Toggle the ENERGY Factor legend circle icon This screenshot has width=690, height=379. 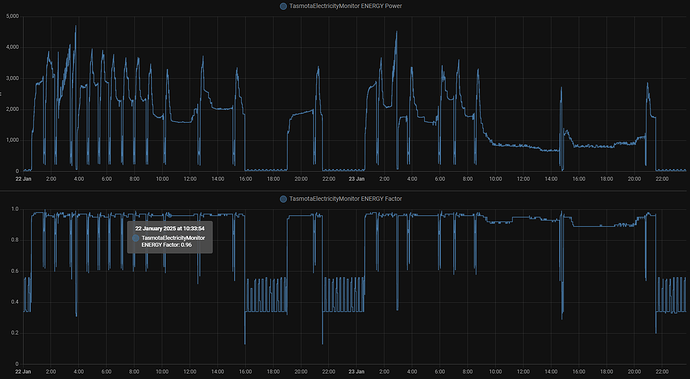click(x=283, y=199)
